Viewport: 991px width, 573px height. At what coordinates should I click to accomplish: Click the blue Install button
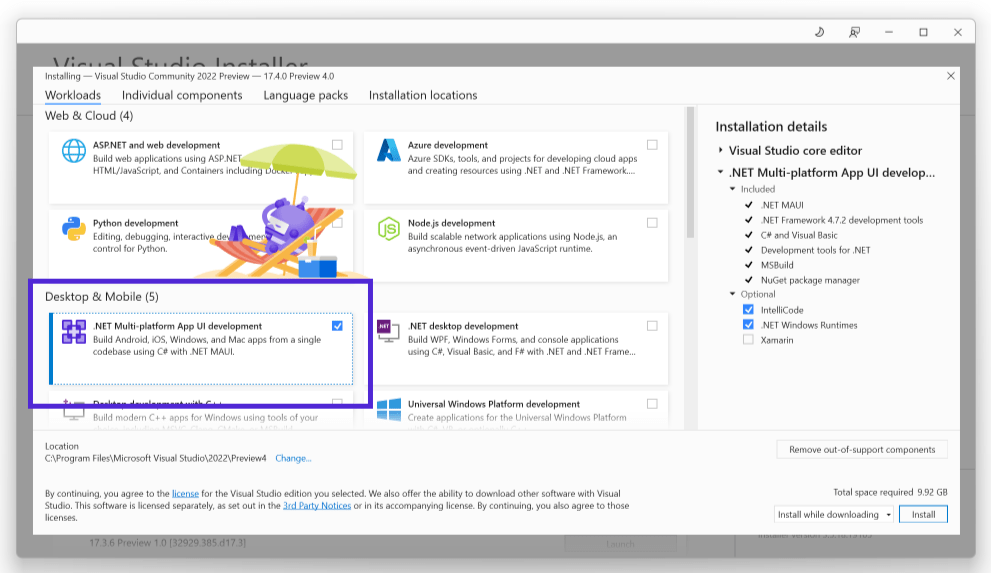click(923, 514)
